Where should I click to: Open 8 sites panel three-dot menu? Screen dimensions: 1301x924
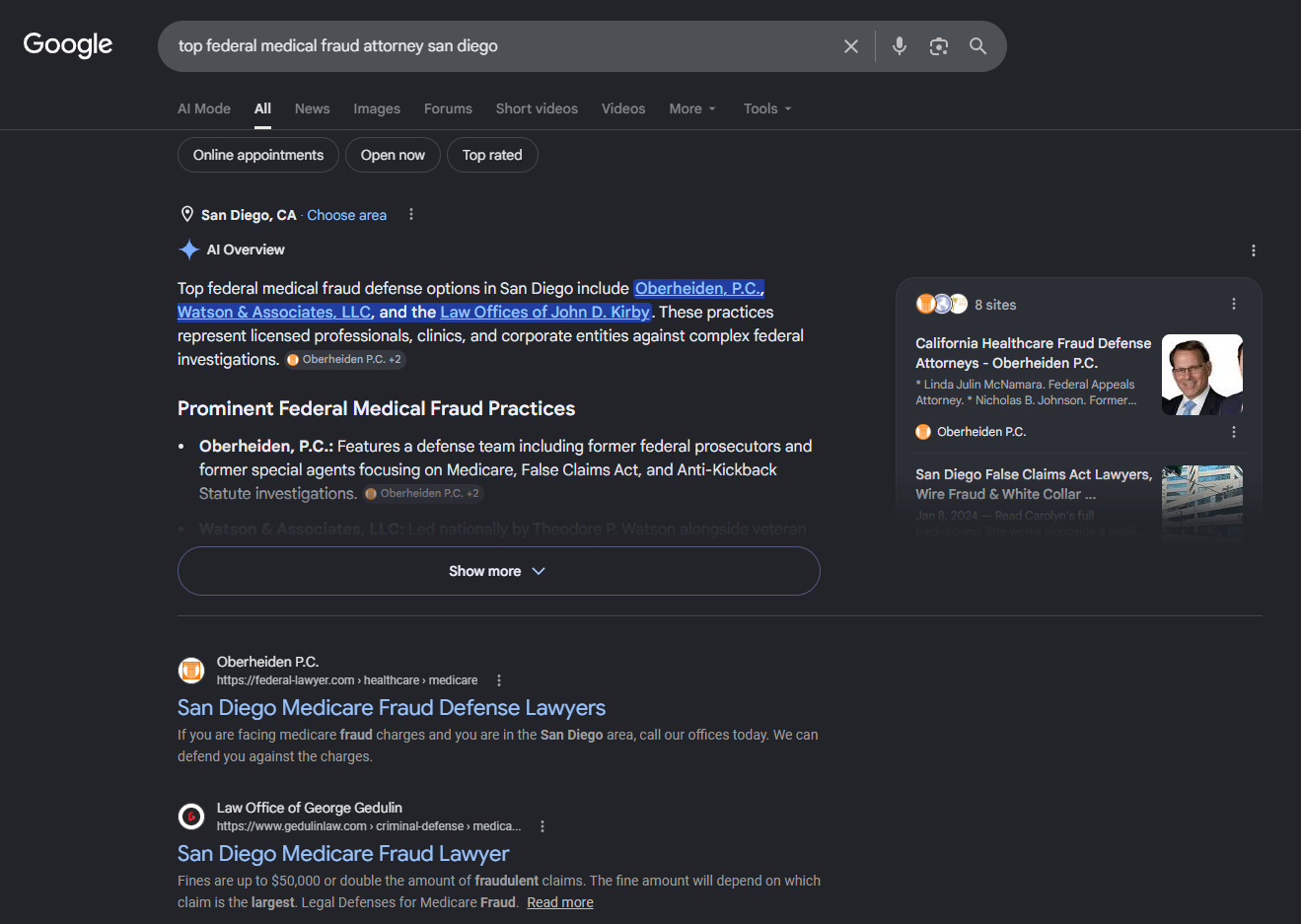1234,304
